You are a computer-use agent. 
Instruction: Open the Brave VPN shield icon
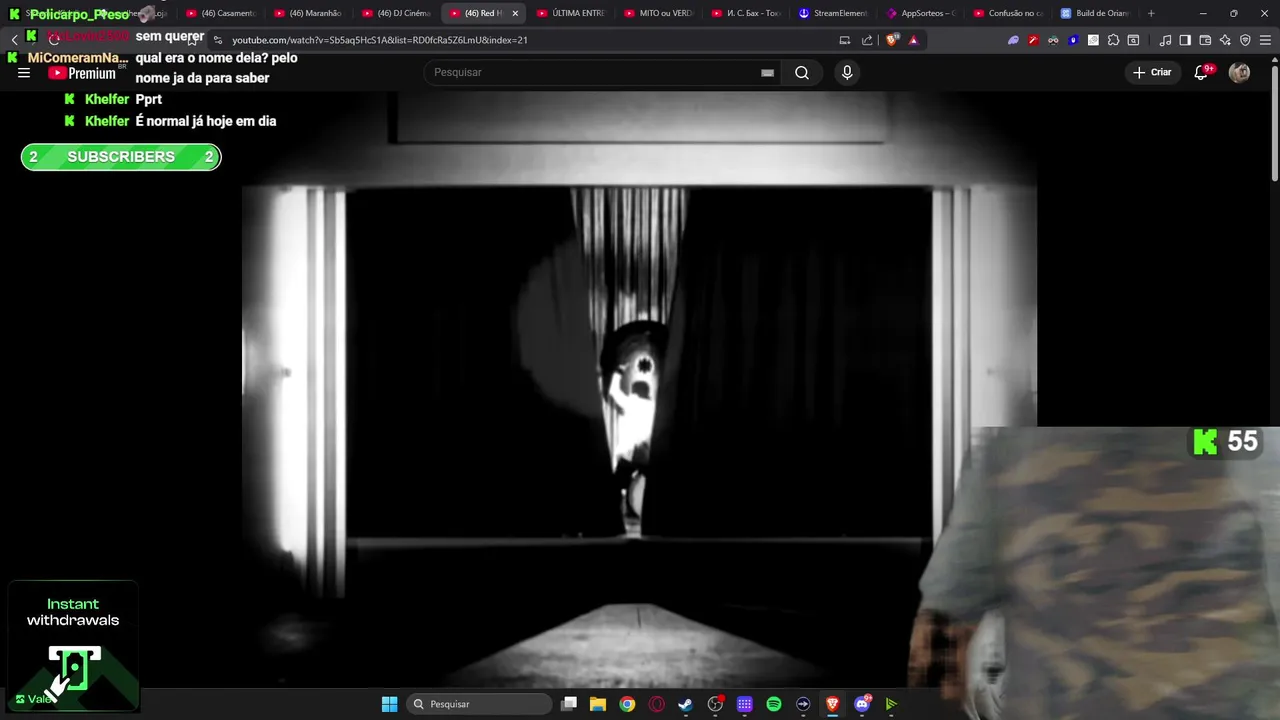pyautogui.click(x=1245, y=40)
